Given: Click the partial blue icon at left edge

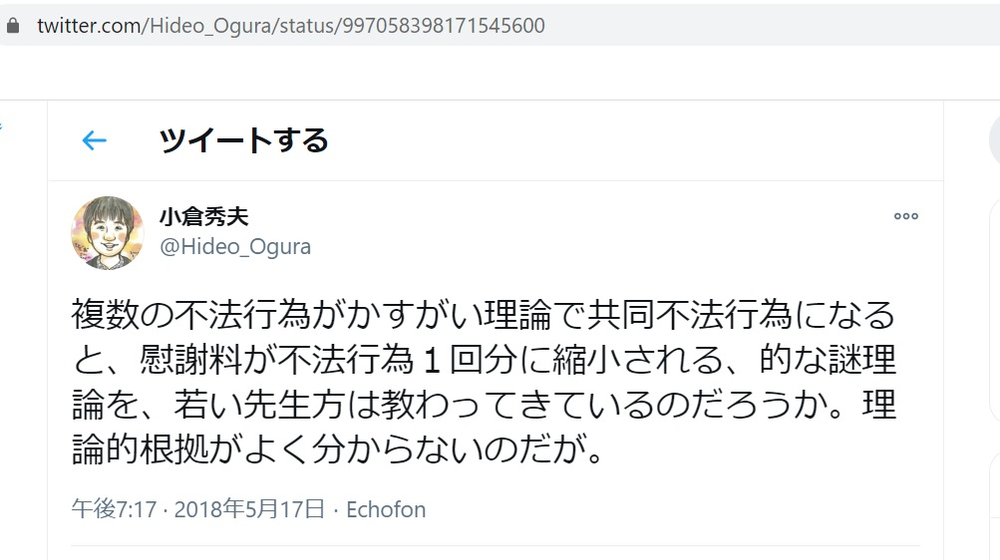Looking at the screenshot, I should 1,126.
